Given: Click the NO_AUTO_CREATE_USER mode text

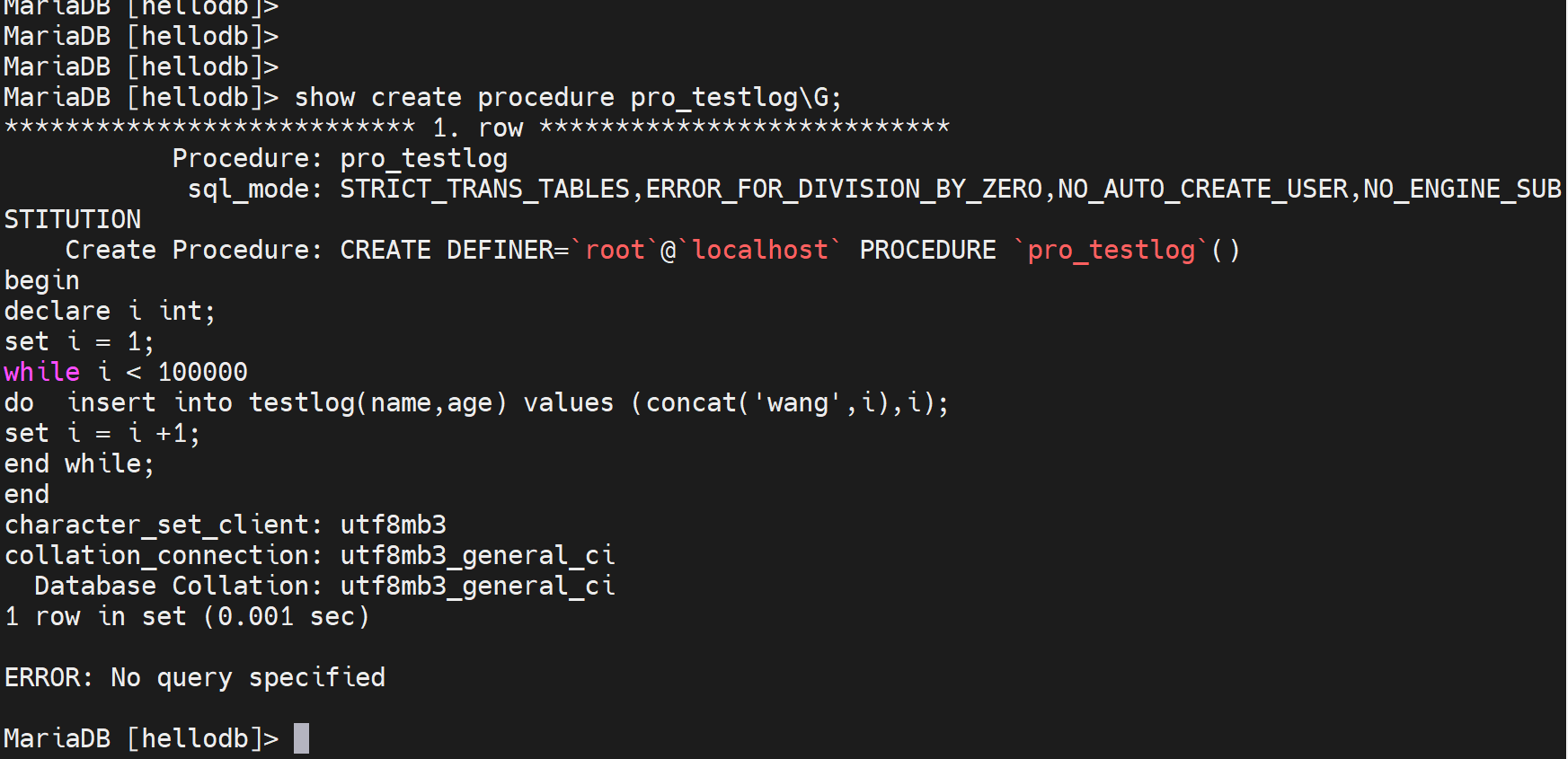Looking at the screenshot, I should coord(1202,189).
